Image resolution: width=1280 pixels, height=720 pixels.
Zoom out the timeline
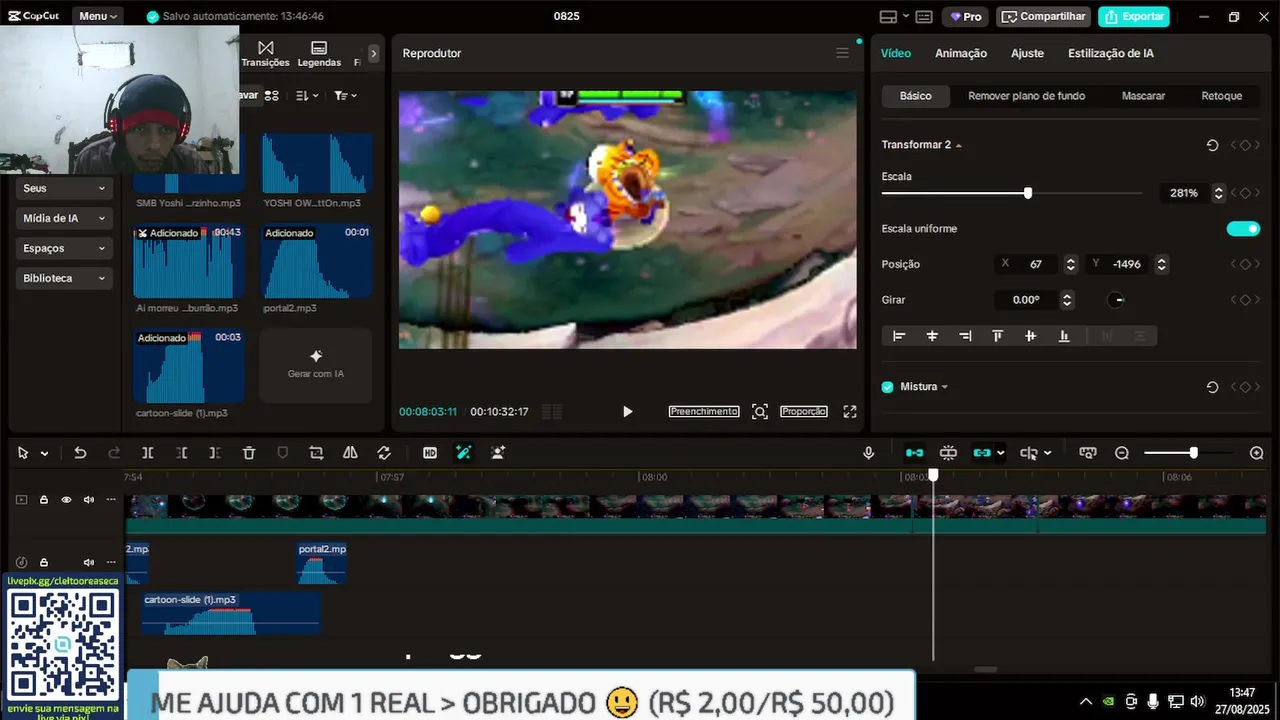pyautogui.click(x=1122, y=453)
